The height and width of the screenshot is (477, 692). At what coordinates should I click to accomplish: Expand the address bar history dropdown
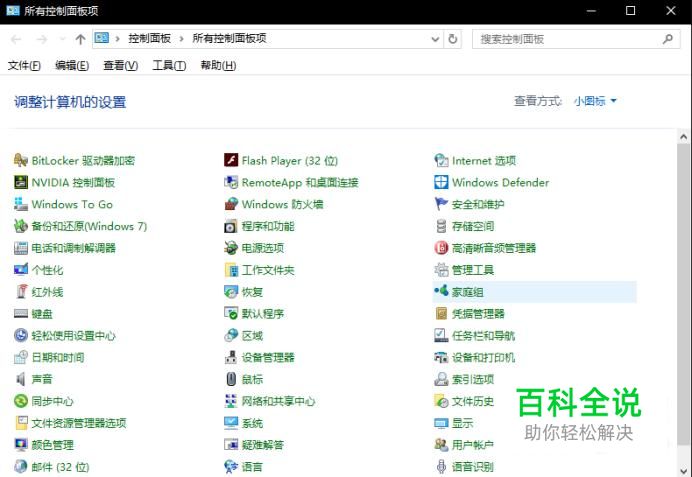coord(435,39)
